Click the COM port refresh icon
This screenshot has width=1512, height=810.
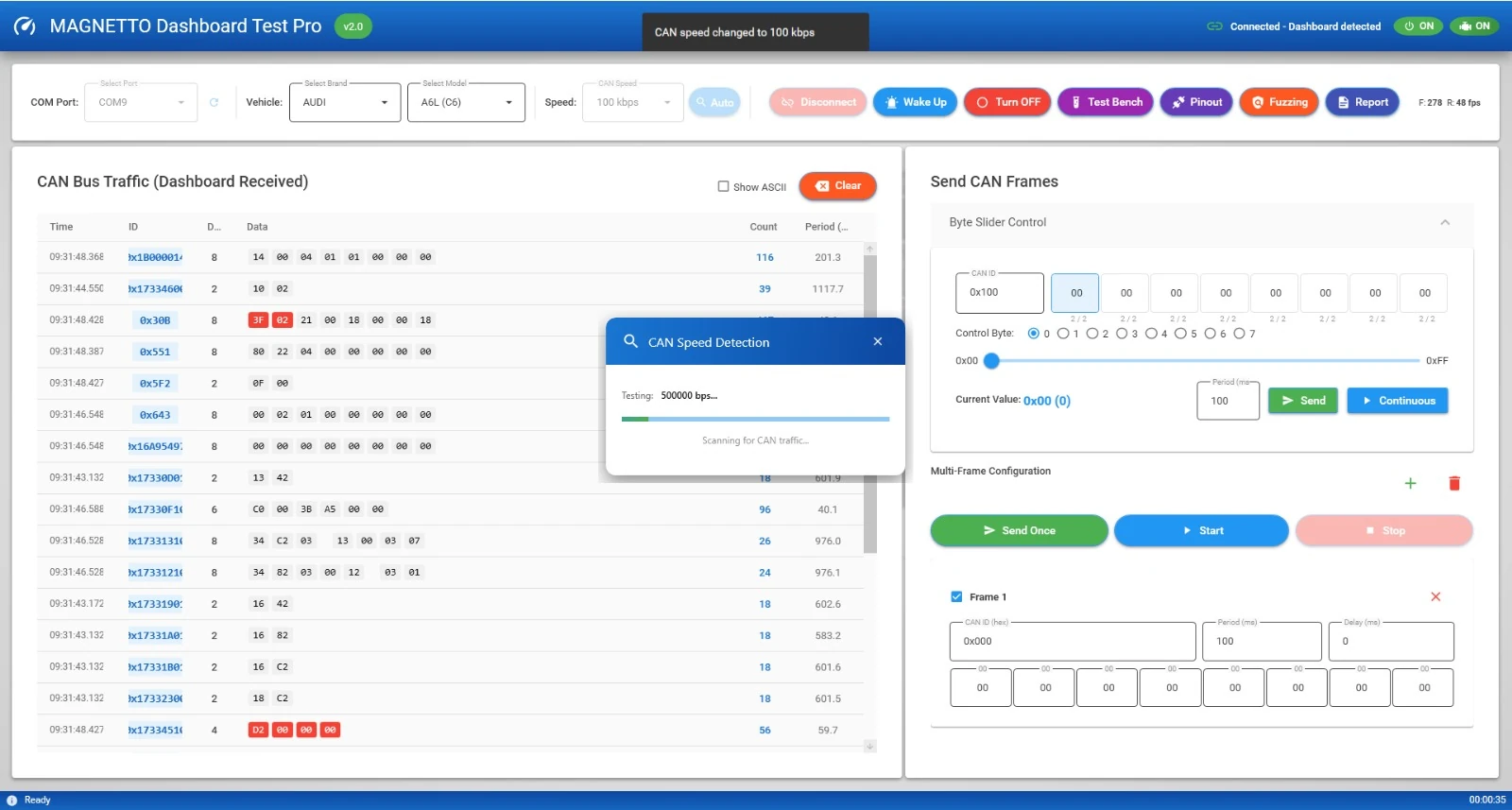click(214, 102)
